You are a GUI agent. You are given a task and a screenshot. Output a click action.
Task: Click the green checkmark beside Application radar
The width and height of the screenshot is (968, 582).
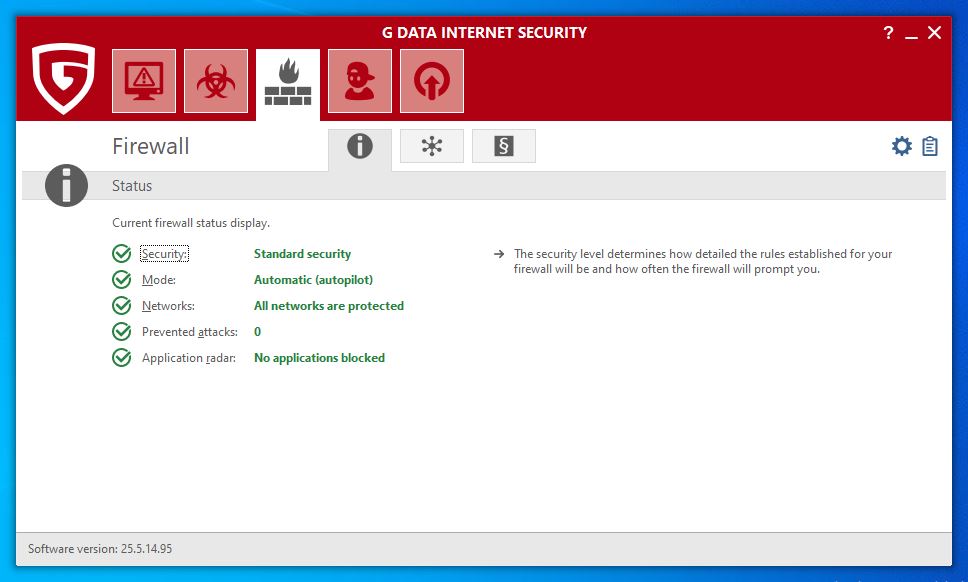[122, 357]
